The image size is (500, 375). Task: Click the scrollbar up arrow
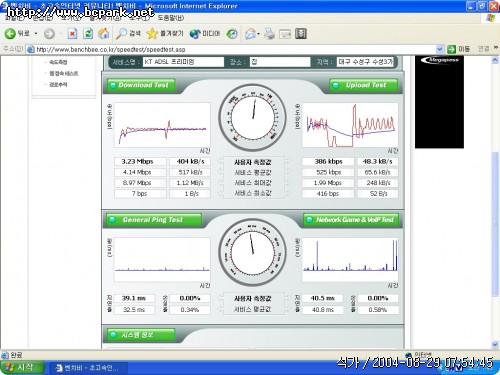[495, 60]
